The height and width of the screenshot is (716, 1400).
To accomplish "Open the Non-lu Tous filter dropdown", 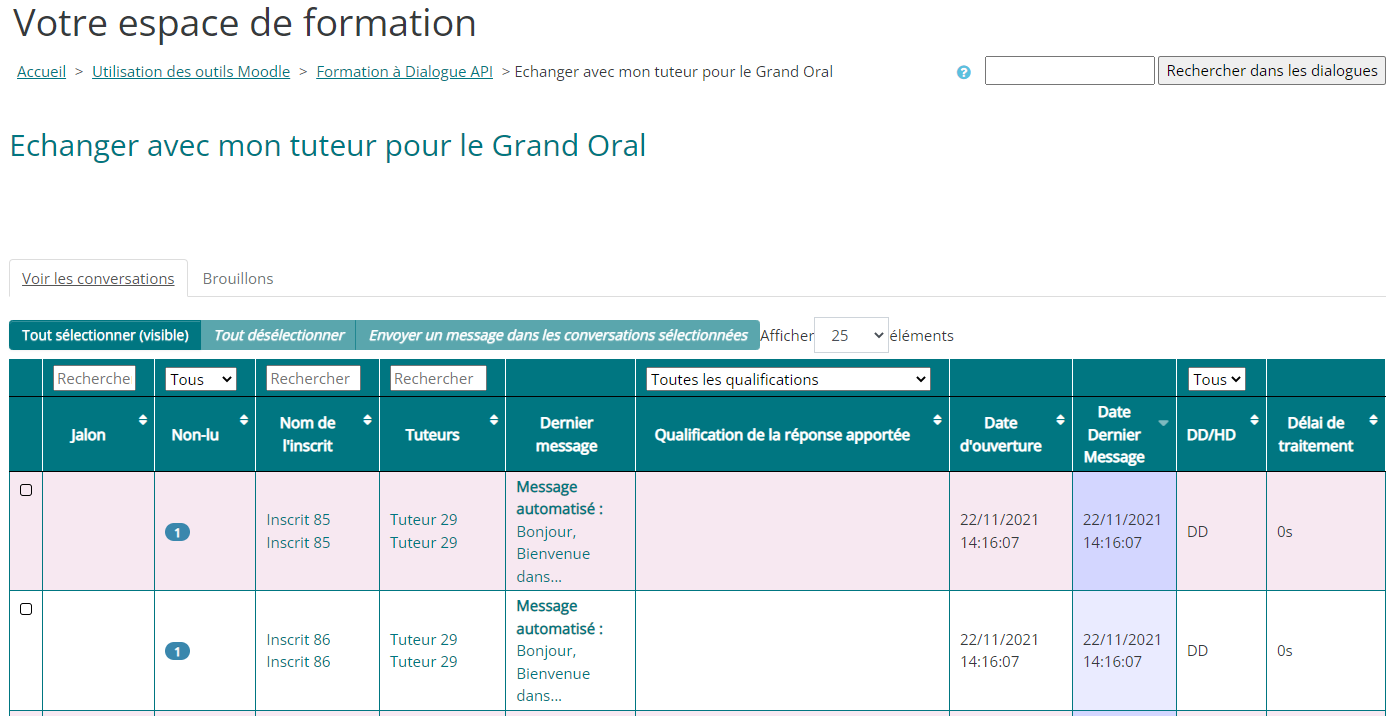I will coord(201,379).
